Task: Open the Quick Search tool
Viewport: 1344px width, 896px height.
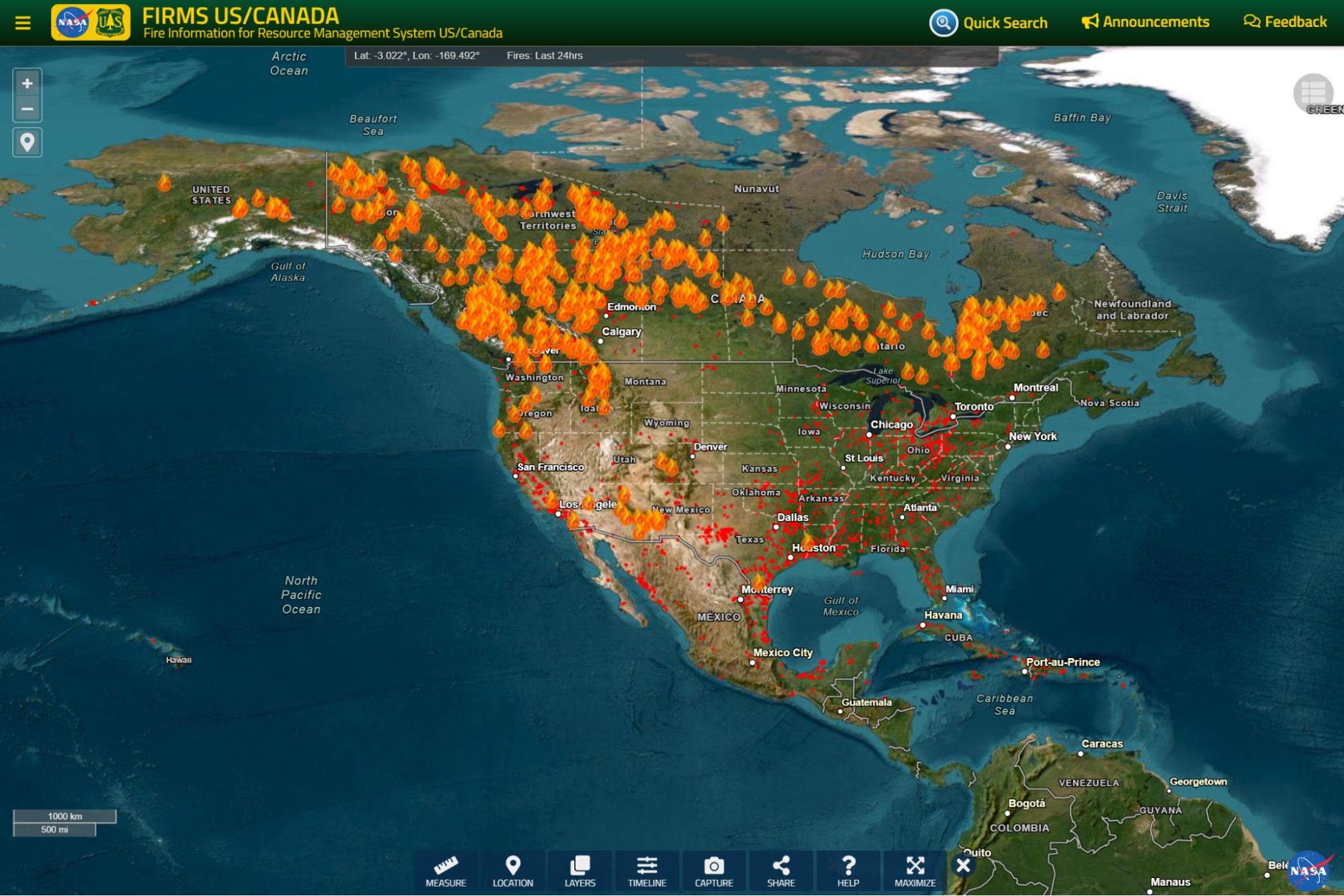Action: click(x=988, y=23)
